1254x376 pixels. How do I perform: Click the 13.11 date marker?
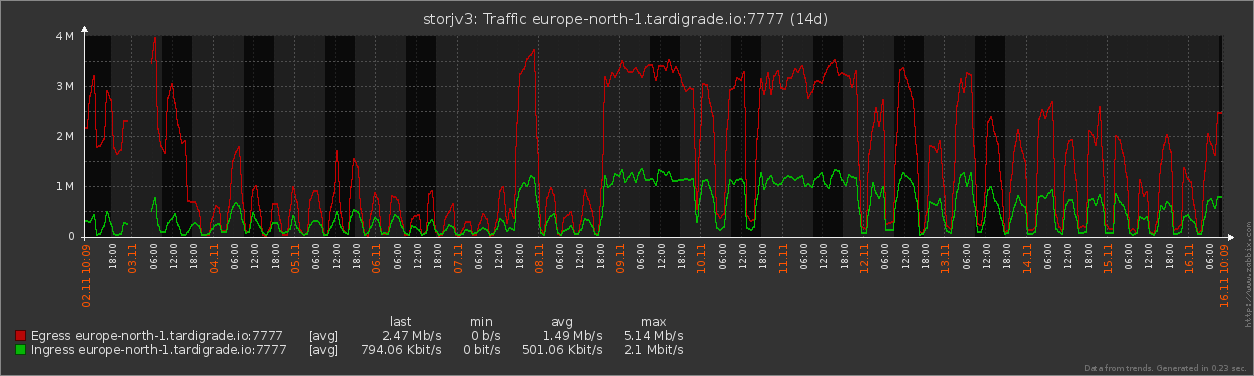point(945,257)
